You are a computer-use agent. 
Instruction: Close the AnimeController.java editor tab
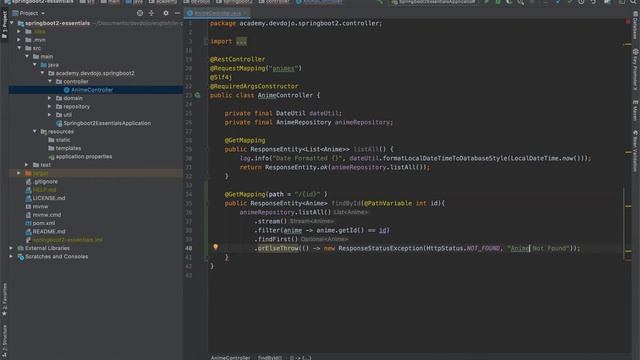coord(245,13)
